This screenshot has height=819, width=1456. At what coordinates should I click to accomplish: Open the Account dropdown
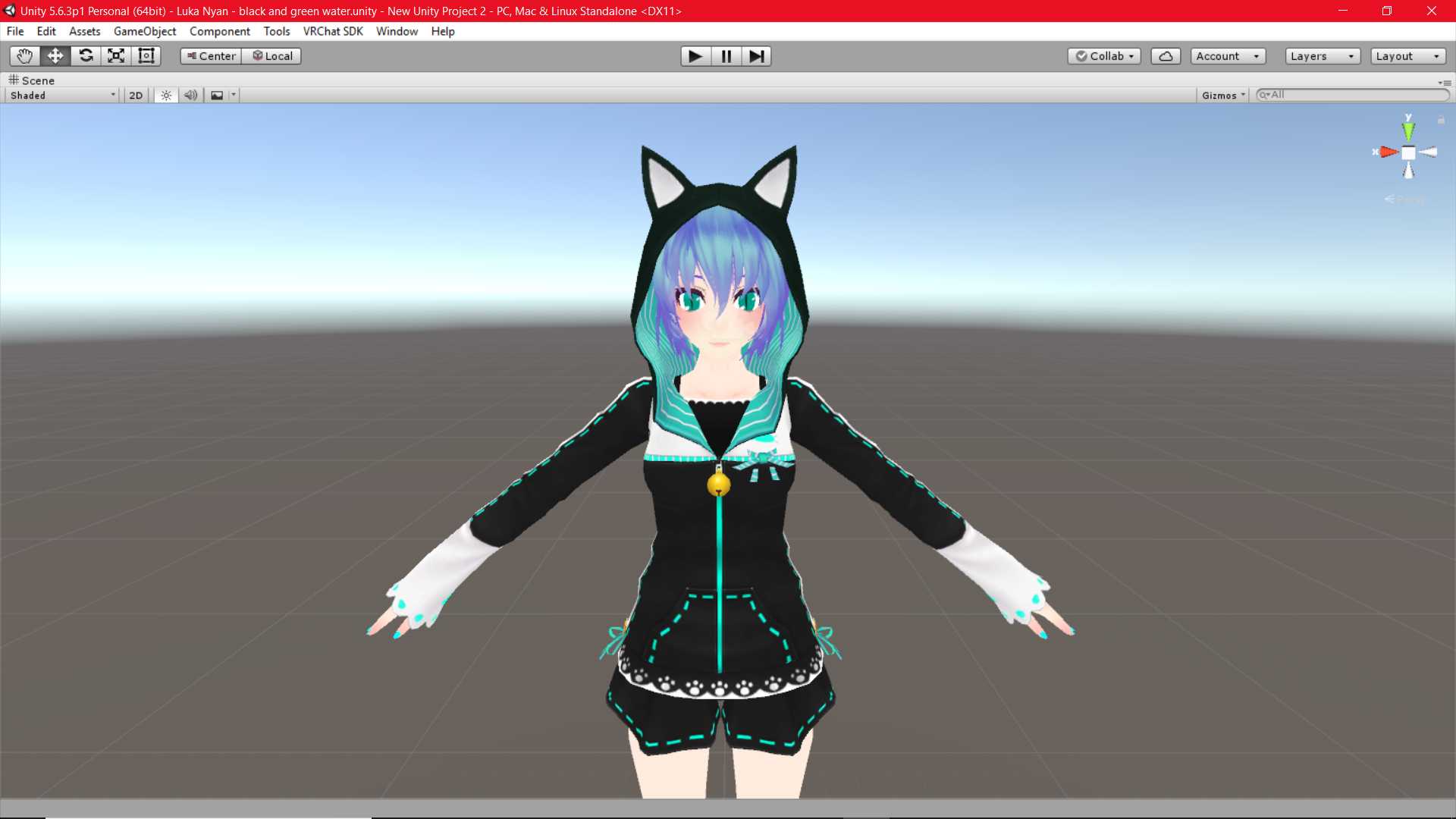click(1227, 55)
